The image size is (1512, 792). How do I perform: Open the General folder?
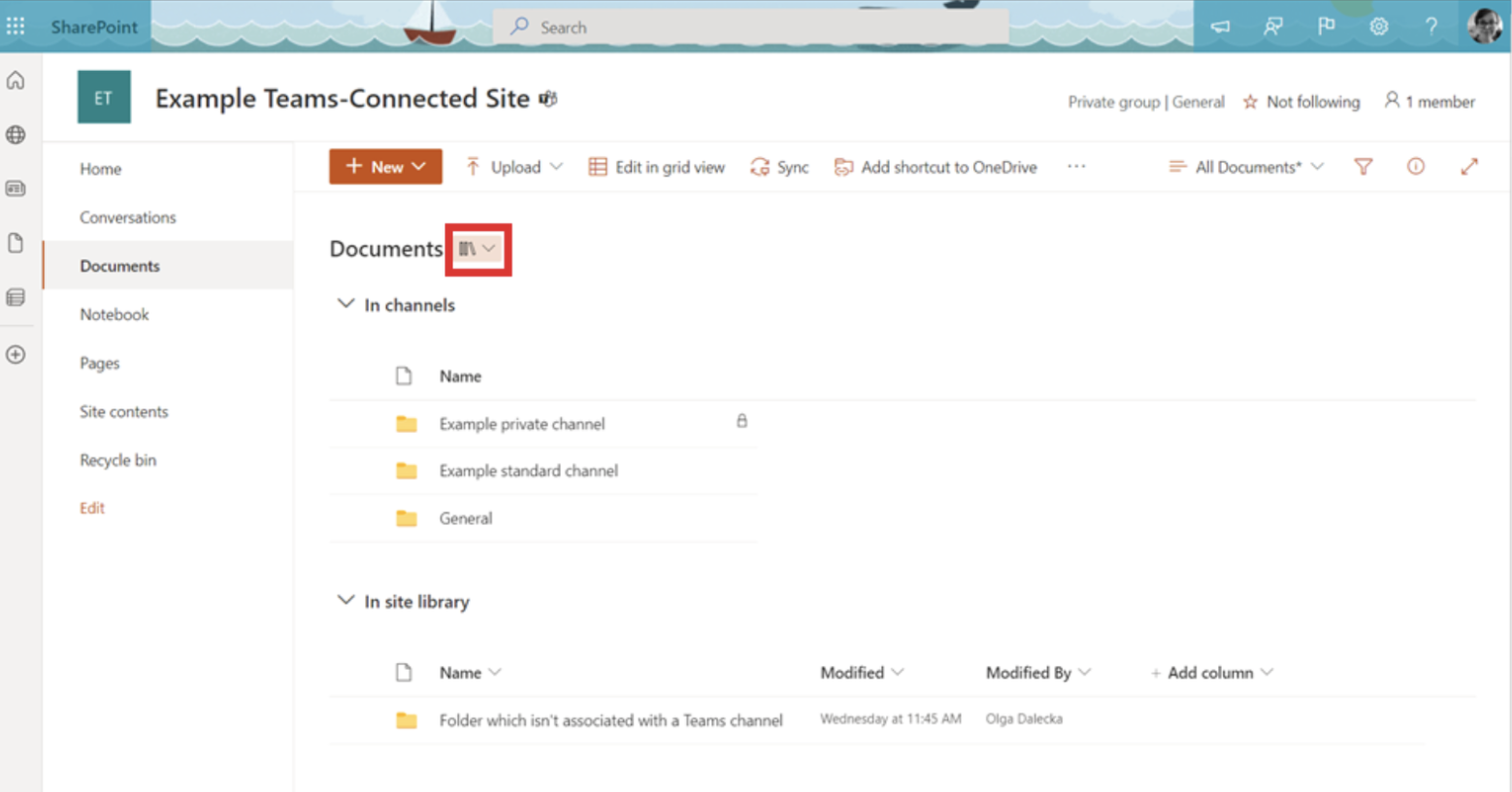click(x=466, y=518)
